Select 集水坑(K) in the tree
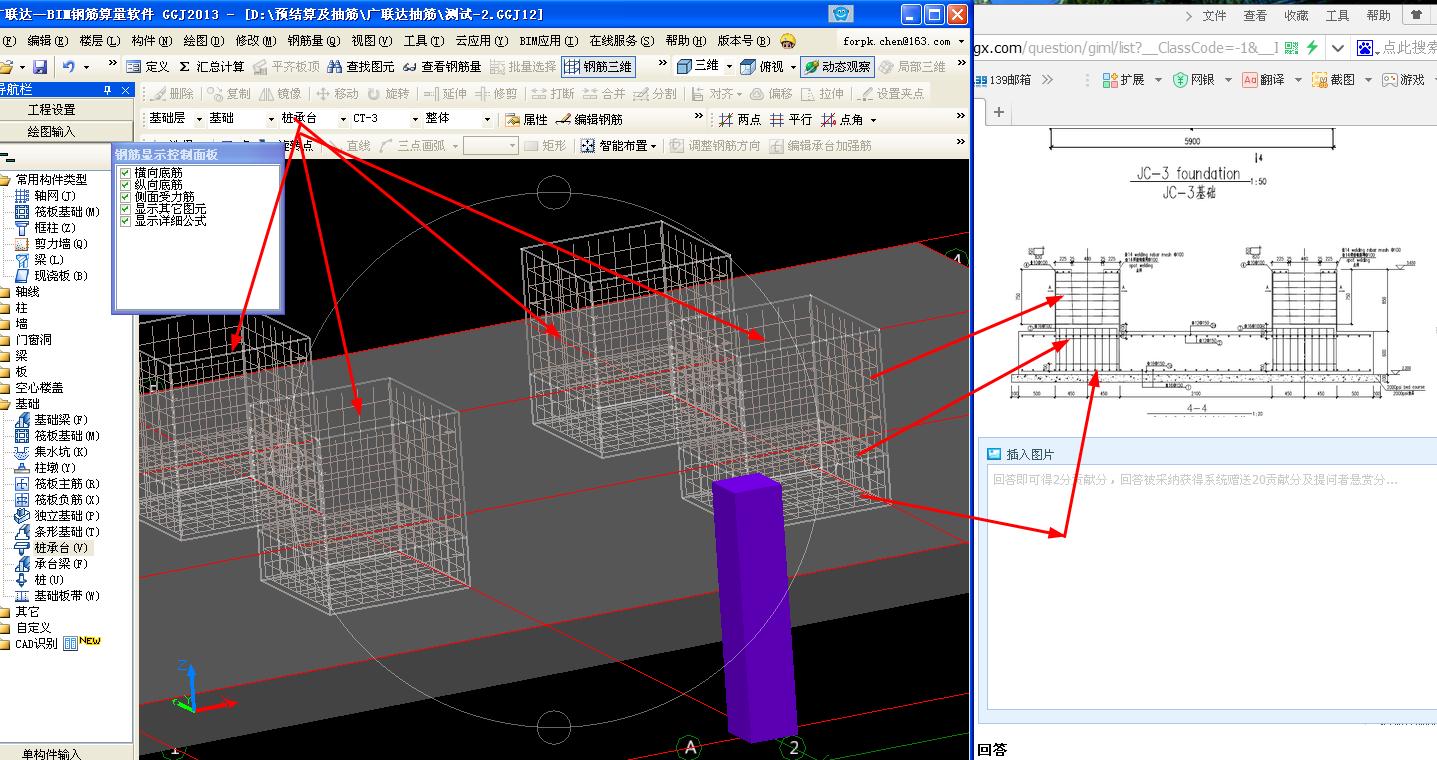This screenshot has width=1437, height=760. [x=52, y=452]
